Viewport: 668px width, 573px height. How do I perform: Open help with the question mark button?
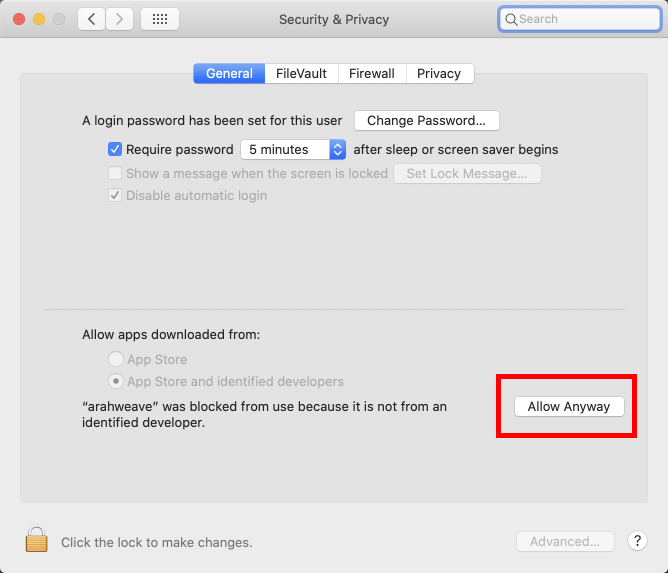tap(637, 541)
